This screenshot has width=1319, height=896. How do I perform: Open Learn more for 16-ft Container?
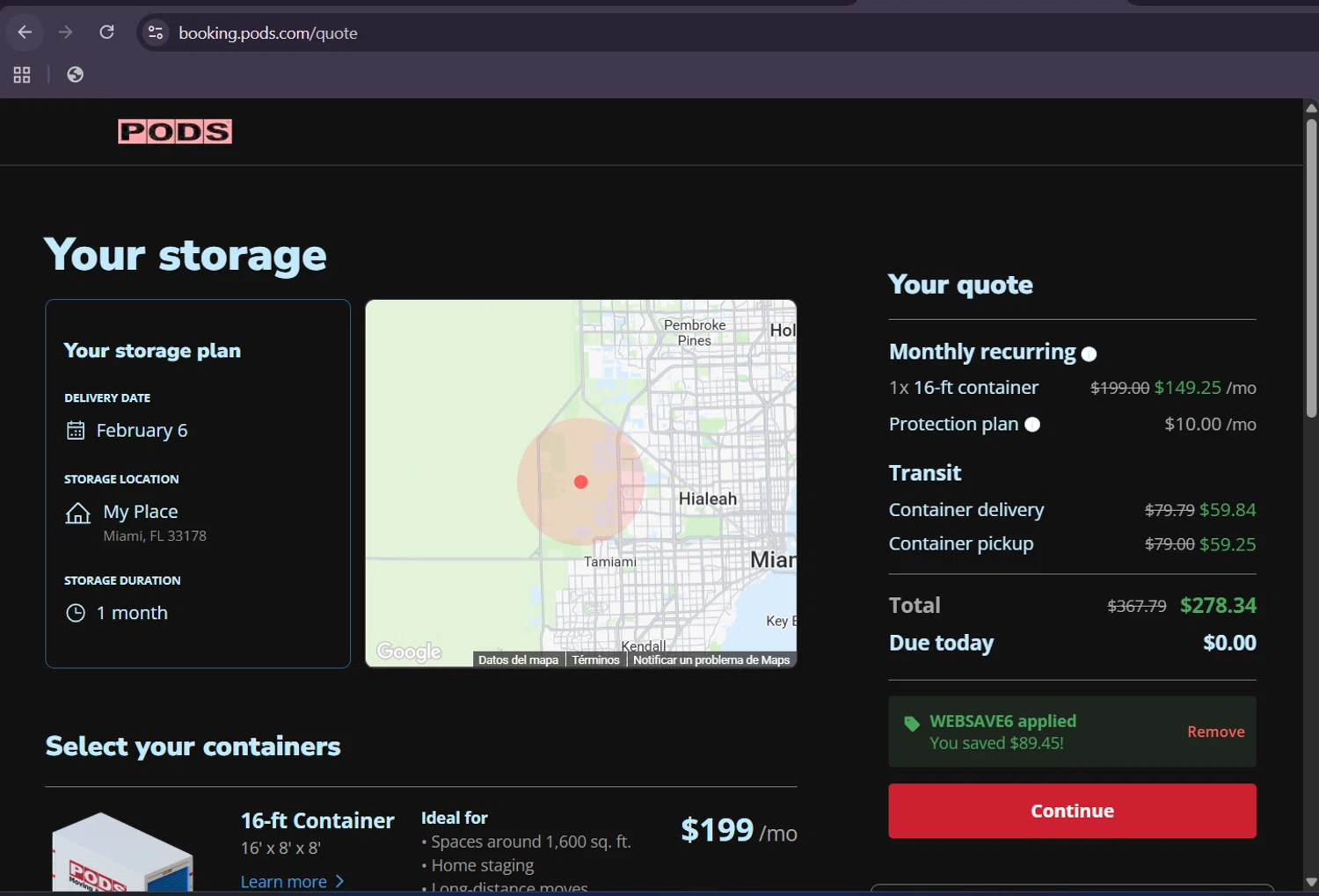[284, 881]
